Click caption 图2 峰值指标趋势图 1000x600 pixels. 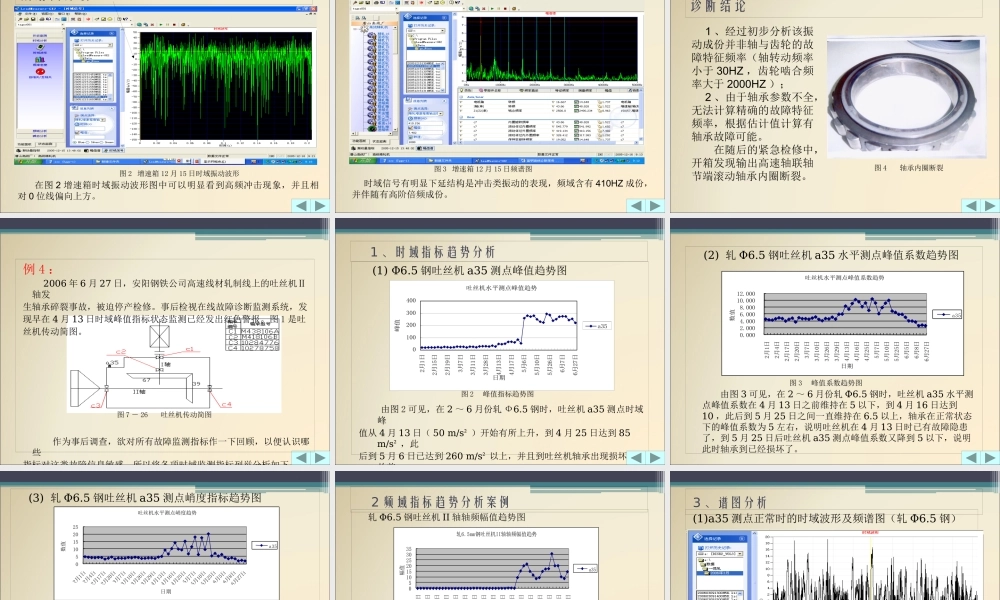(497, 394)
